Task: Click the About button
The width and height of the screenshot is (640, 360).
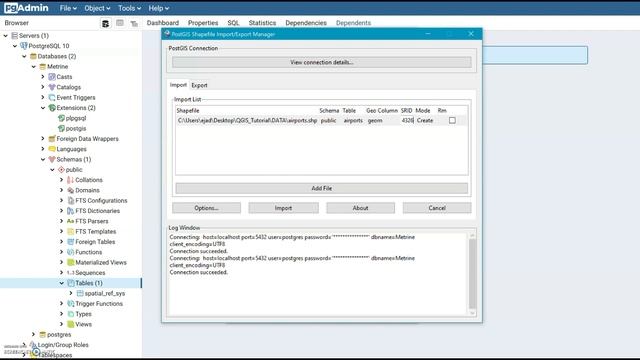Action: (360, 208)
